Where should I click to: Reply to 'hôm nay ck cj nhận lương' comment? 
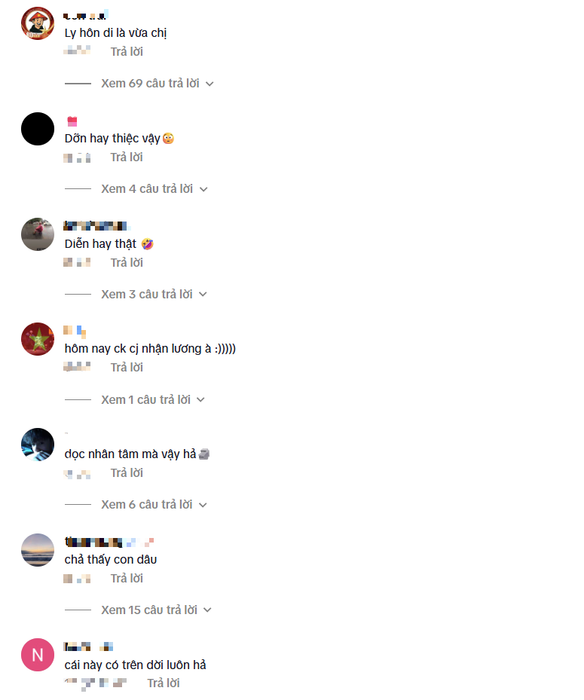127,367
